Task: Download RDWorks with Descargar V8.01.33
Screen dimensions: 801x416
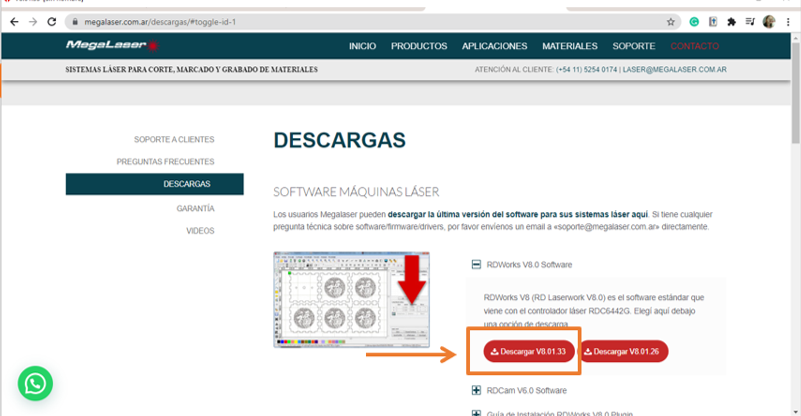Action: pos(529,352)
